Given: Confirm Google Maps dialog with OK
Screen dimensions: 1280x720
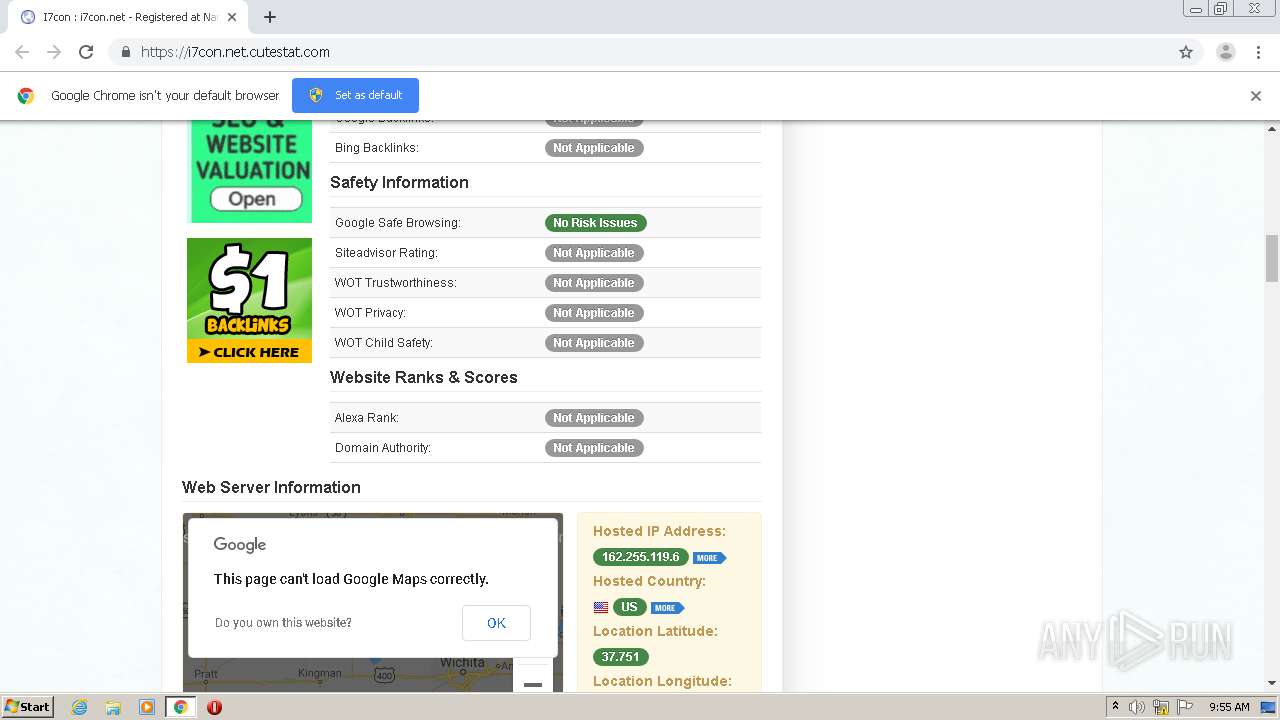Looking at the screenshot, I should click(496, 623).
